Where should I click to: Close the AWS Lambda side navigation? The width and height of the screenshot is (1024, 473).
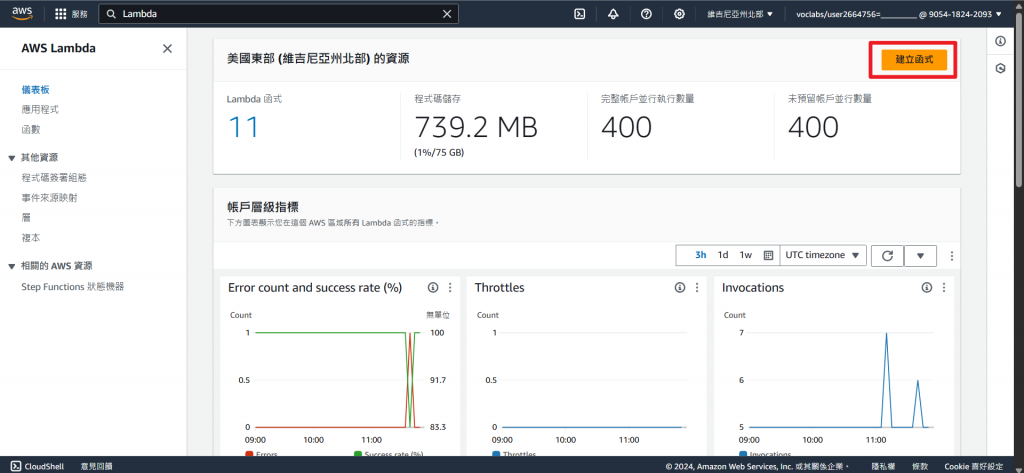coord(167,48)
